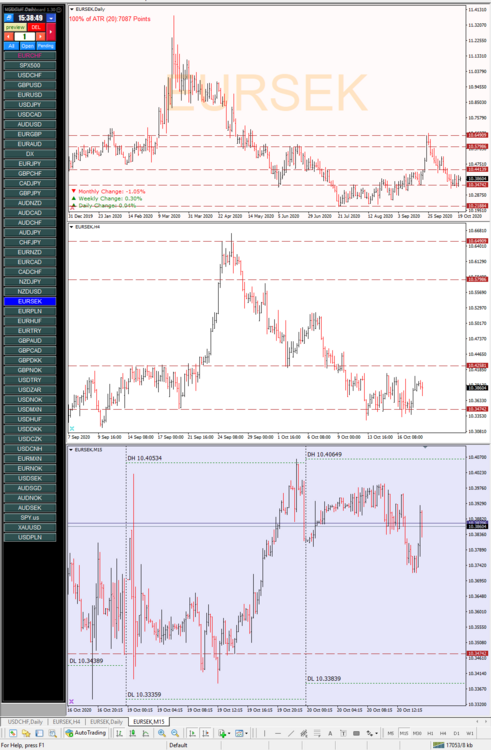Select the USDPLN symbol button
The height and width of the screenshot is (750, 491).
point(30,537)
